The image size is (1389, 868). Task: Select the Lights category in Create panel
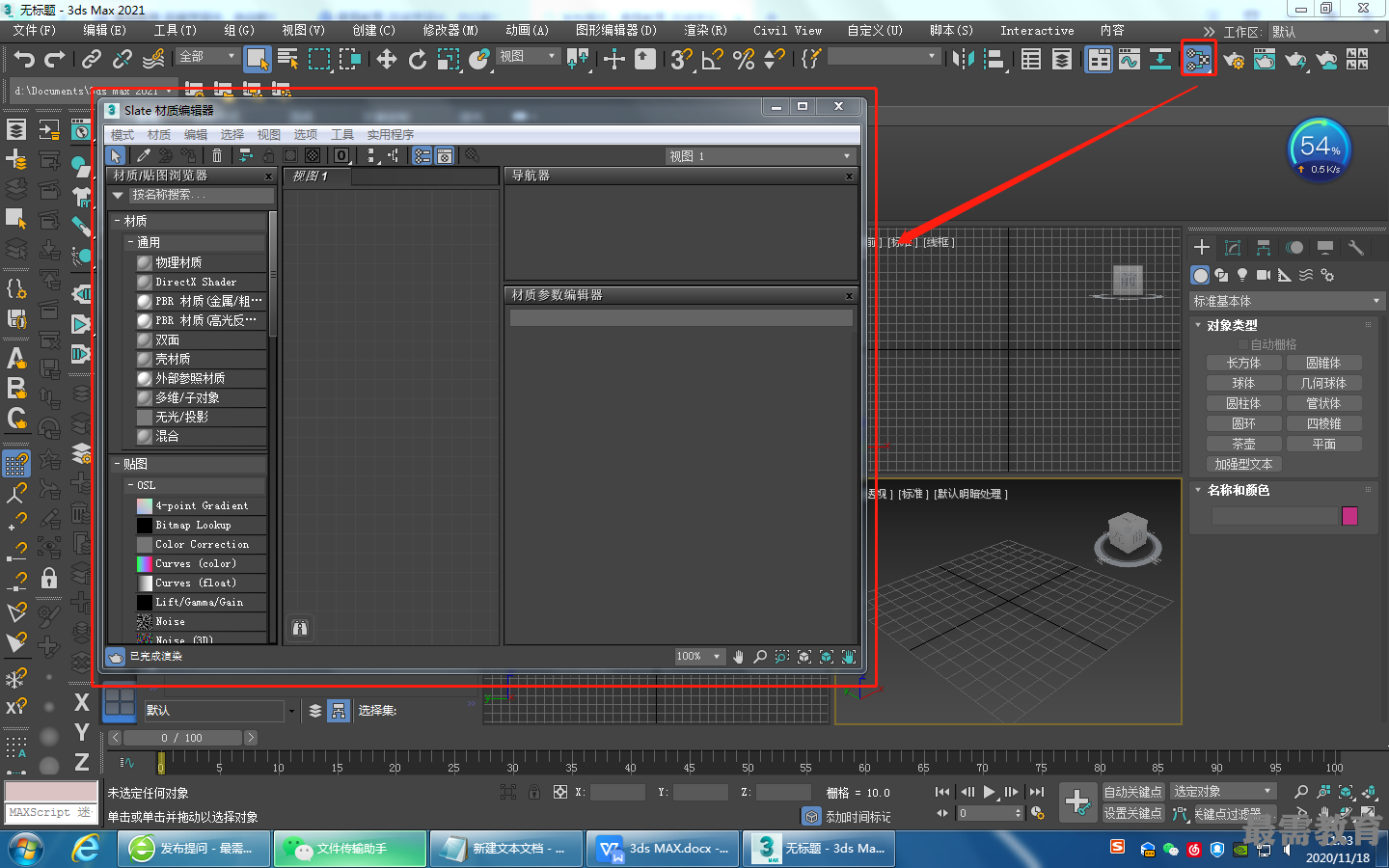pyautogui.click(x=1242, y=275)
